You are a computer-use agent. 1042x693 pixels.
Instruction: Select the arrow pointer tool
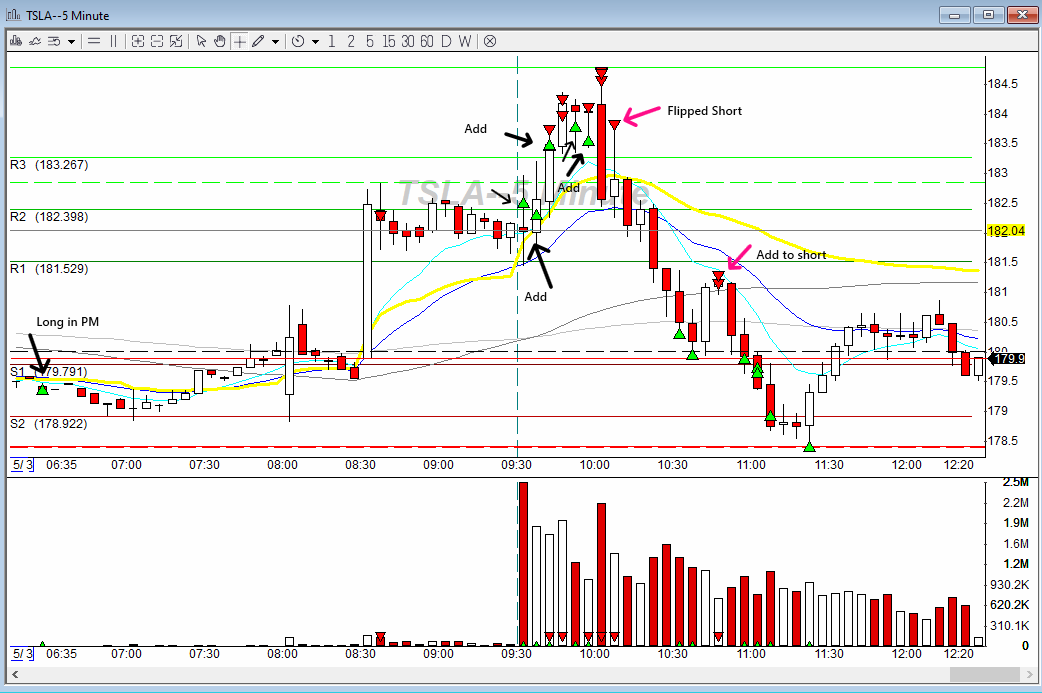point(201,41)
